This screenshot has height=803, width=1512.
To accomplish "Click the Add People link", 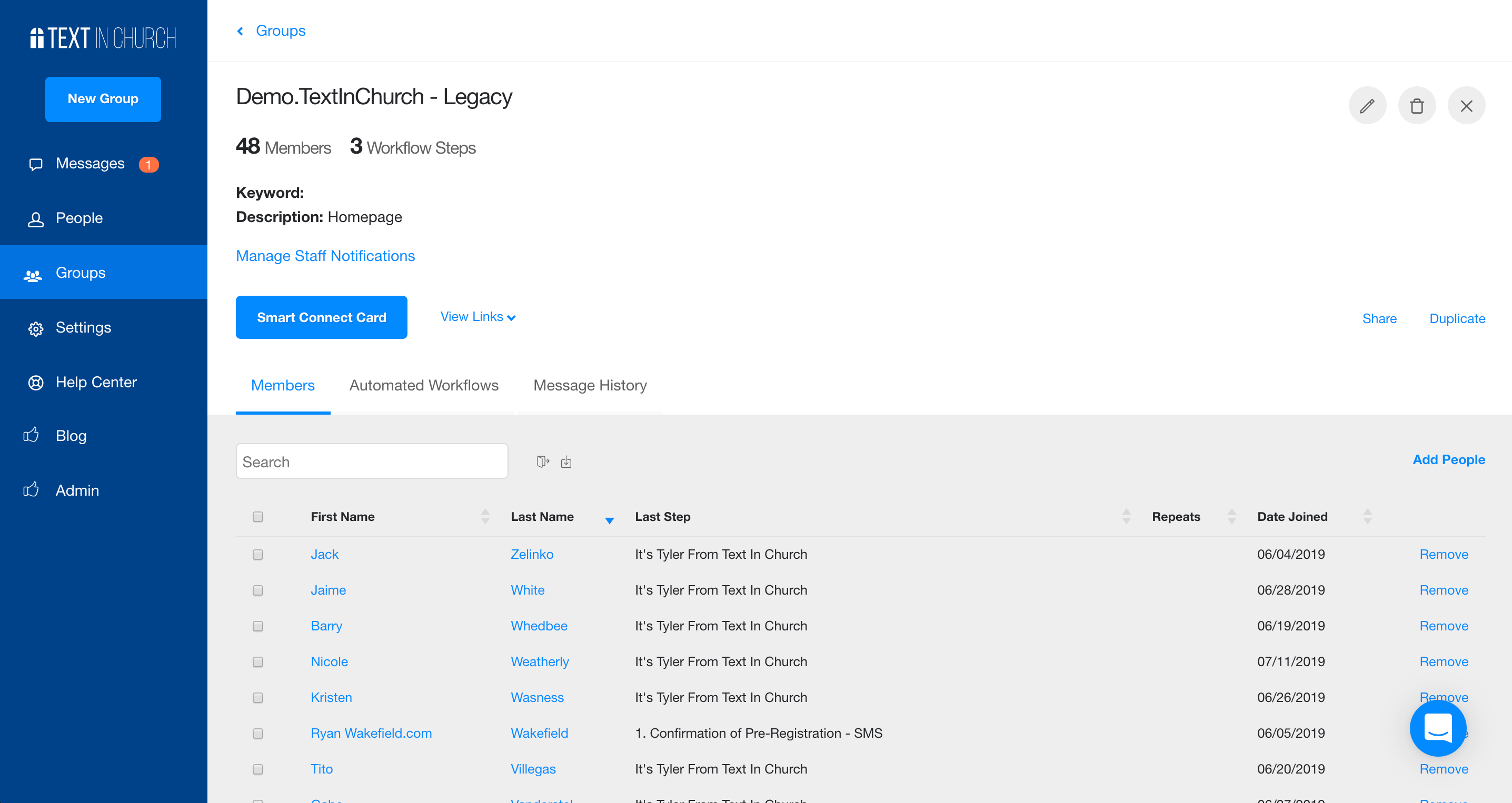I will click(1449, 460).
